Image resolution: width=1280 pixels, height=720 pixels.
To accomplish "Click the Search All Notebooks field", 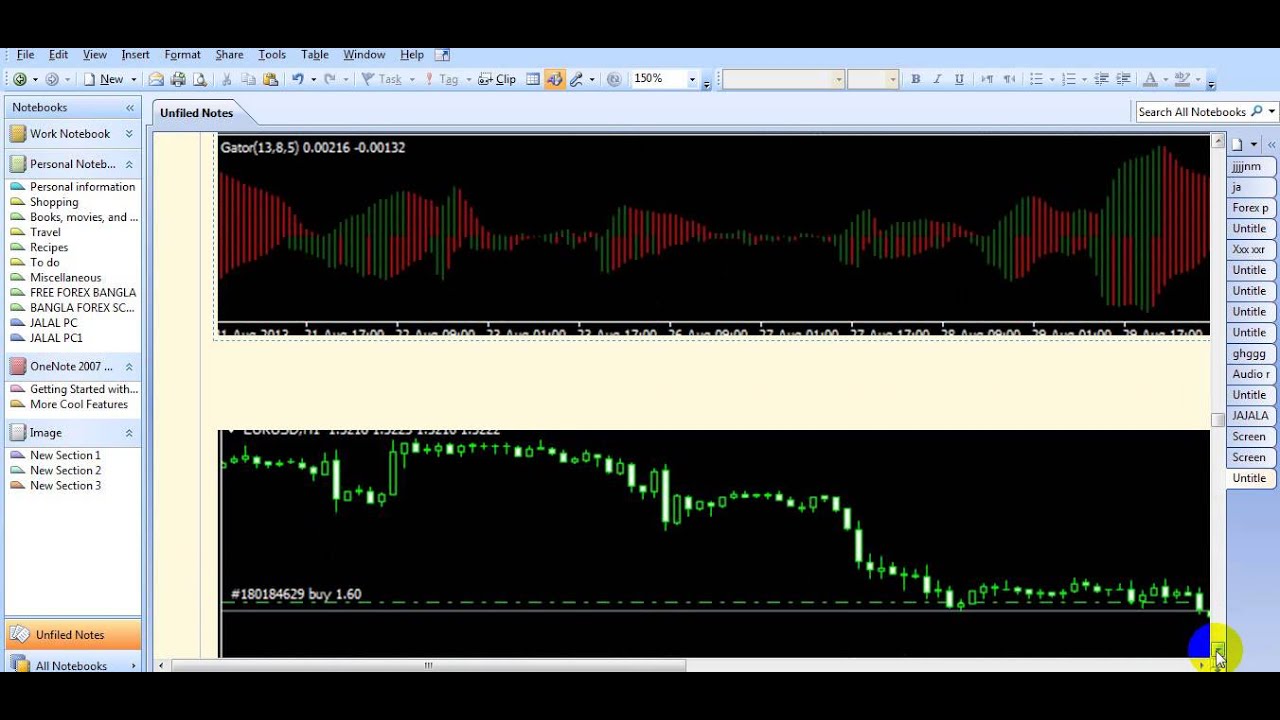I will coord(1192,112).
